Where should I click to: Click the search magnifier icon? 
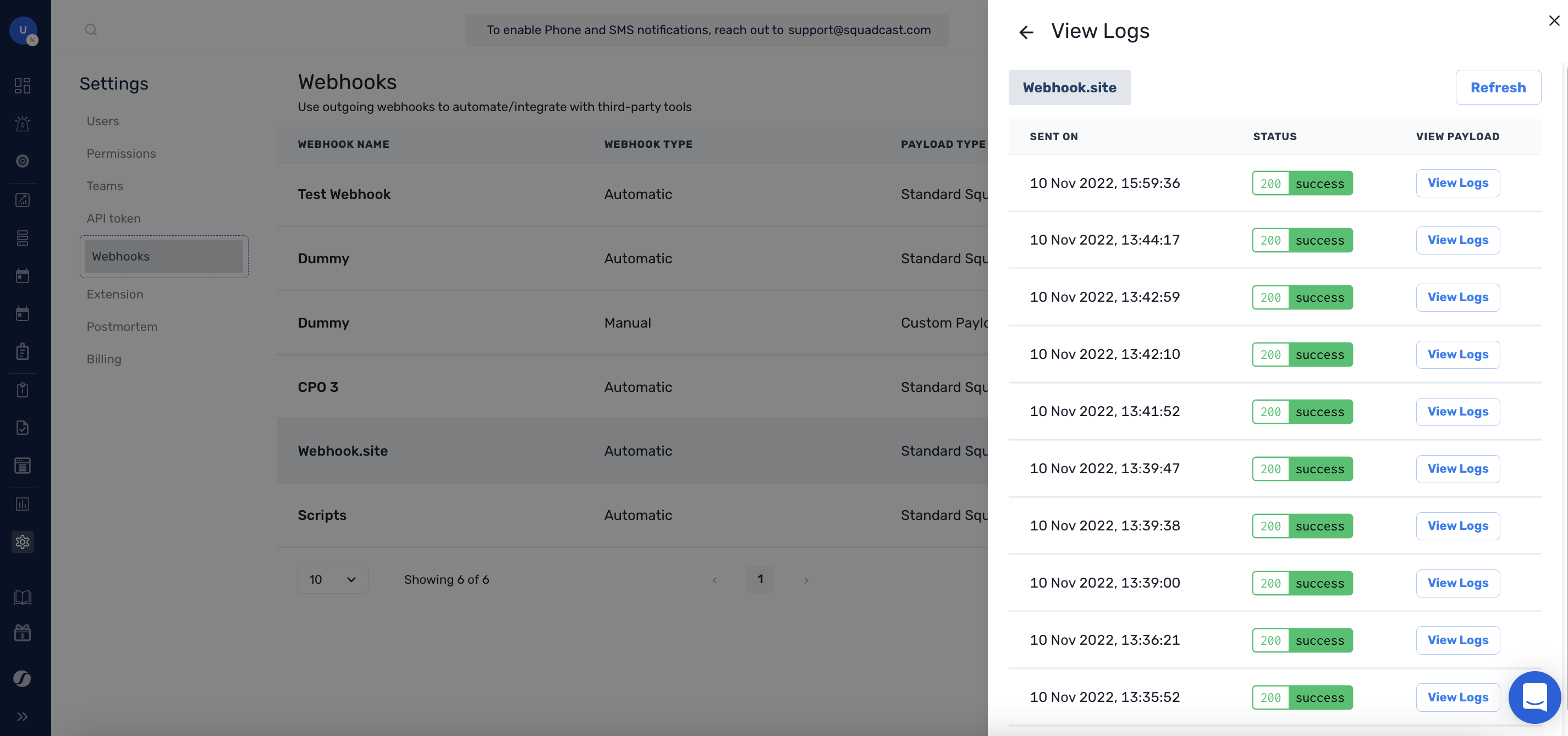pyautogui.click(x=91, y=29)
